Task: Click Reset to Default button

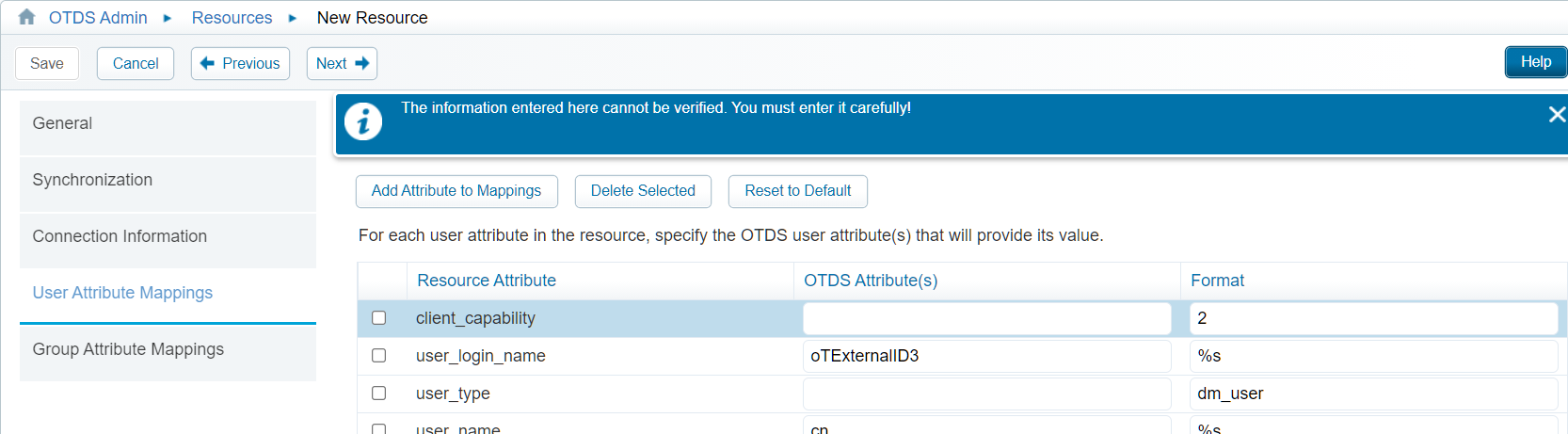Action: [797, 191]
